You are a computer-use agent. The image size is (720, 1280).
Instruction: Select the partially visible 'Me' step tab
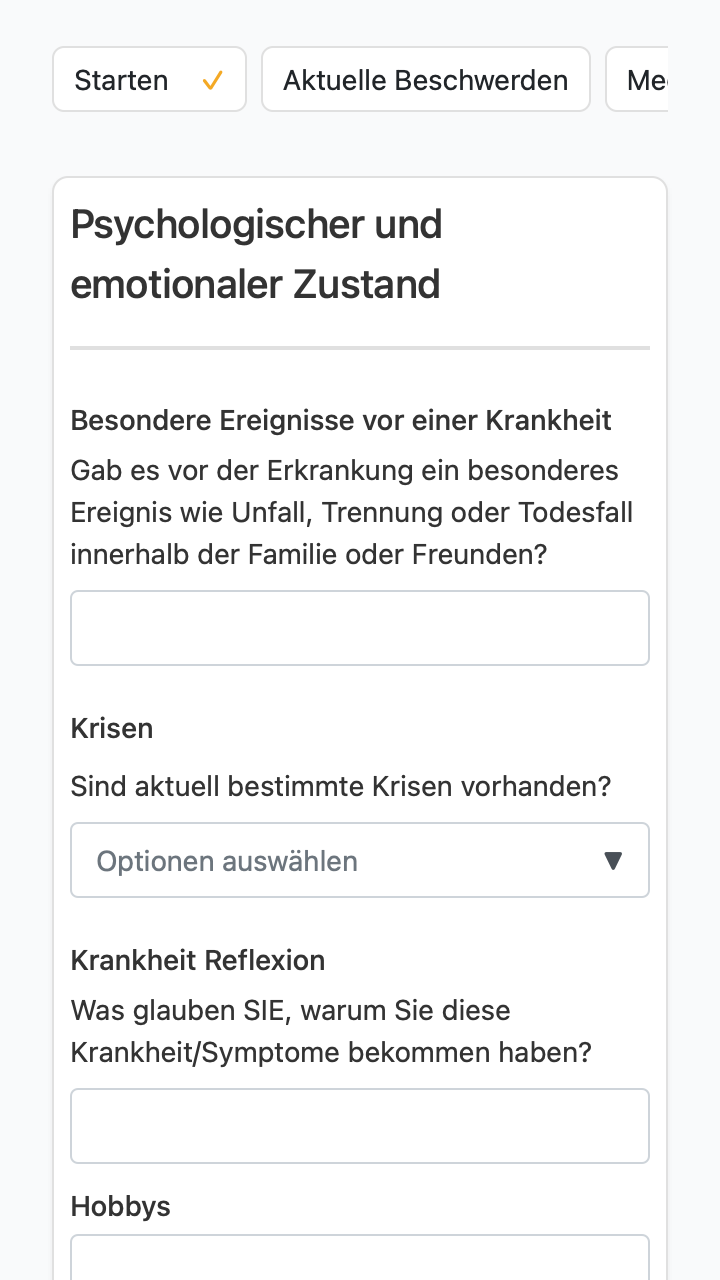pyautogui.click(x=637, y=79)
